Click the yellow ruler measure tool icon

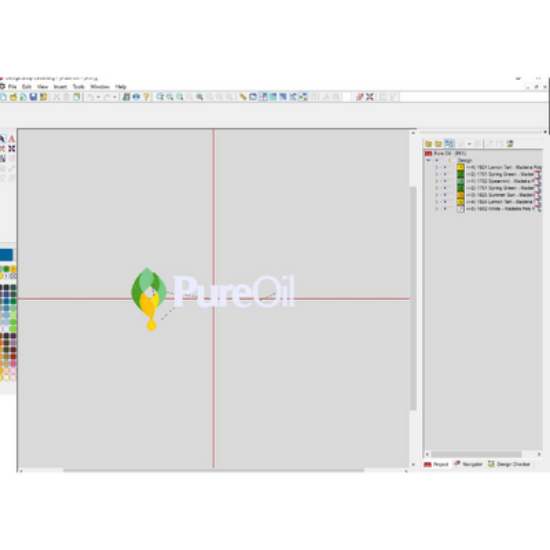[243, 97]
